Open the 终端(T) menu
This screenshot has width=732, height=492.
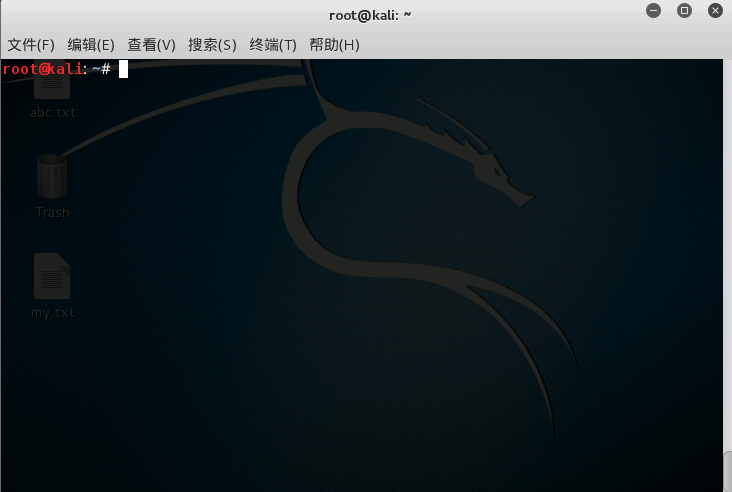click(x=273, y=45)
